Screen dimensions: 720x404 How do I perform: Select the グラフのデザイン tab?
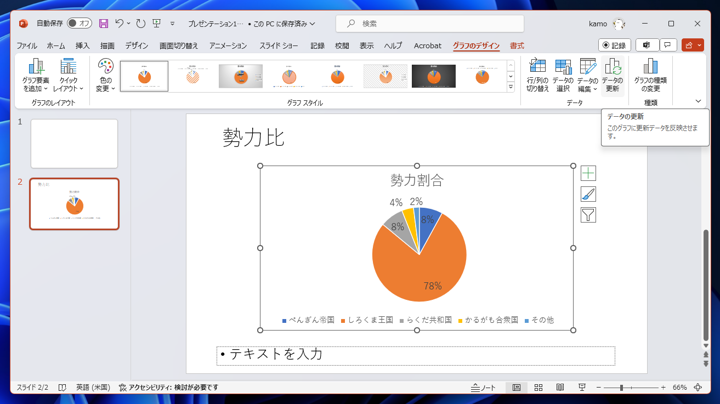click(476, 45)
